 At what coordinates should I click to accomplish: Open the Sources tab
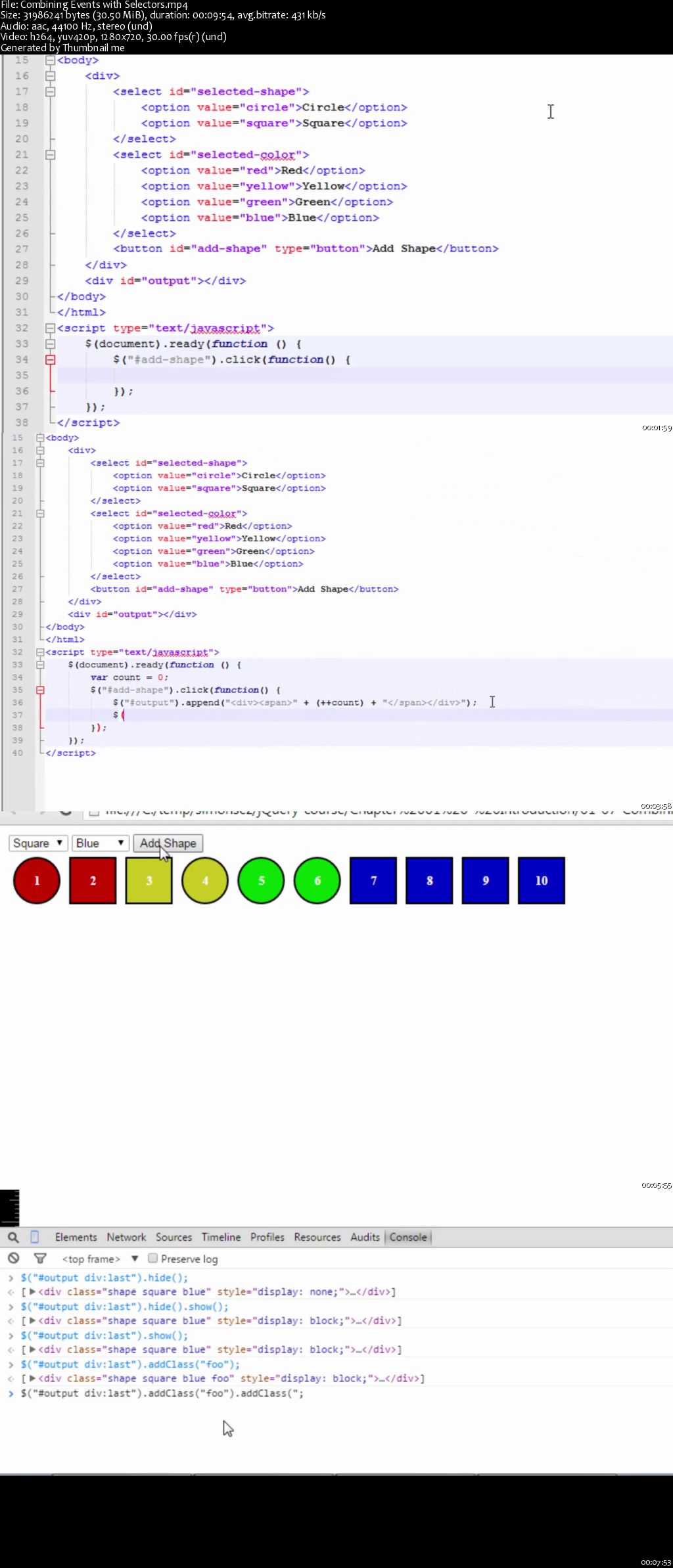174,1237
